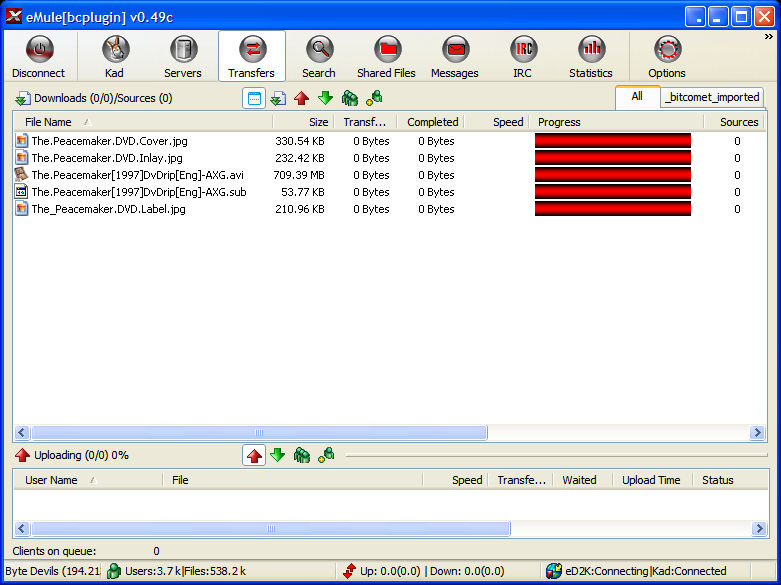781x585 pixels.
Task: Show on-queue clients in top pane toolbar
Action: click(x=350, y=98)
